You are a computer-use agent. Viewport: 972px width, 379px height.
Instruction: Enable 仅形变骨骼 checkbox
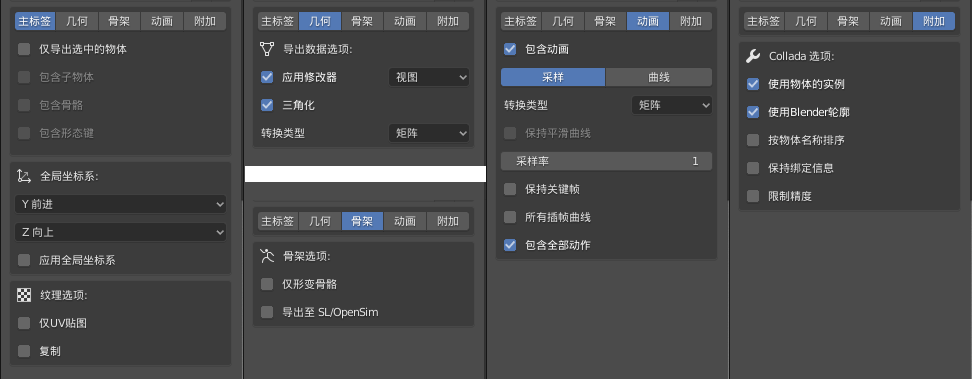(267, 284)
